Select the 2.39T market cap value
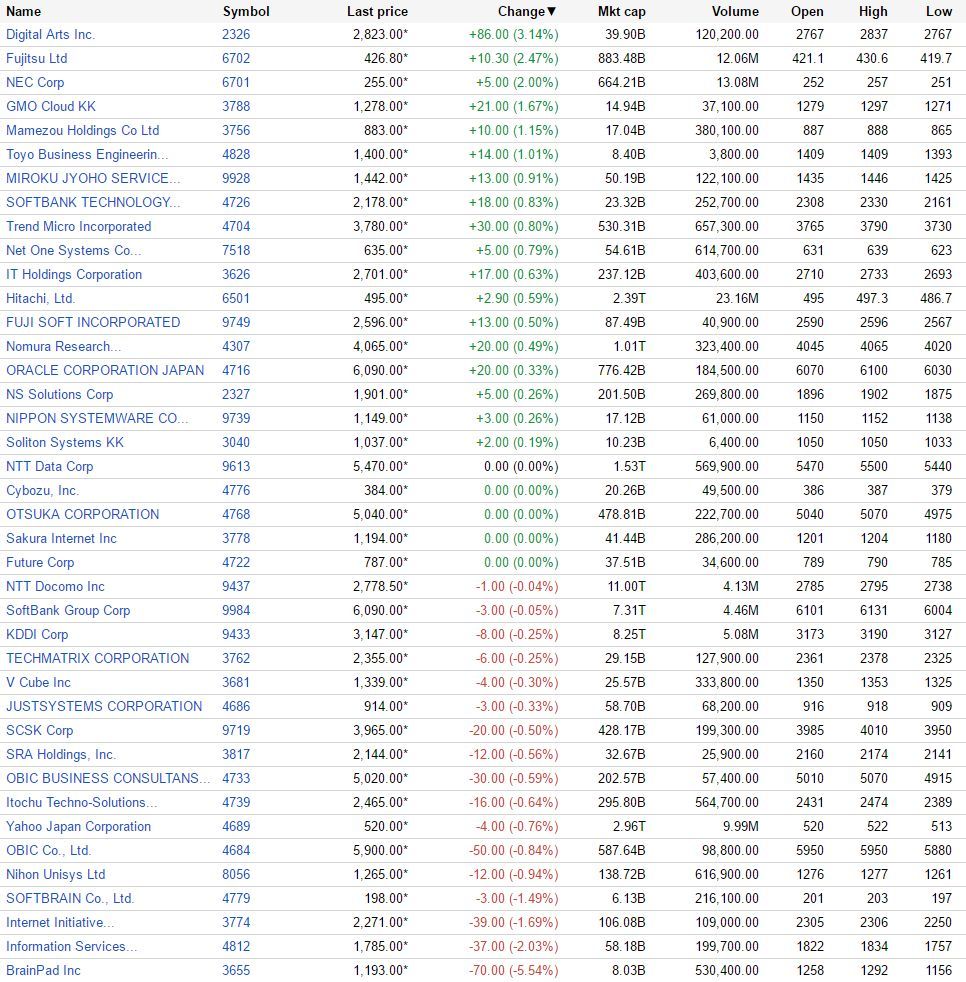Viewport: 966px width, 982px height. coord(629,298)
